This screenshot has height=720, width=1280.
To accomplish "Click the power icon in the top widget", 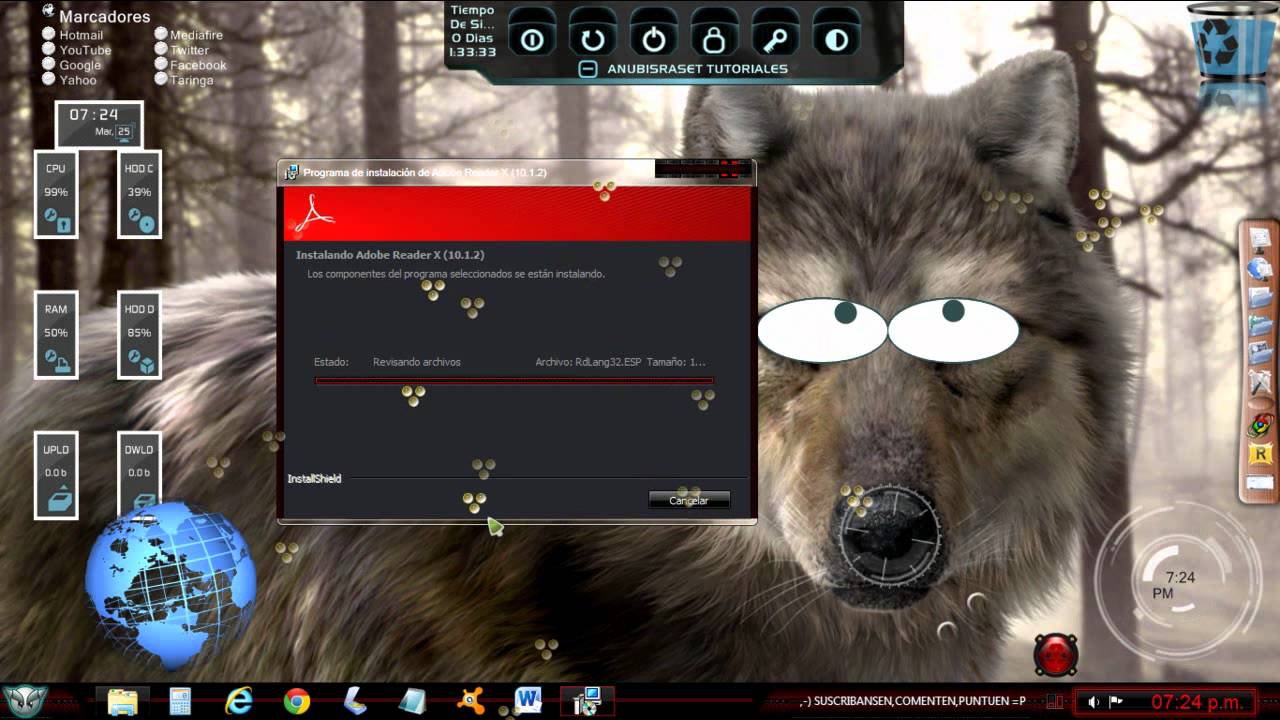I will click(x=654, y=39).
